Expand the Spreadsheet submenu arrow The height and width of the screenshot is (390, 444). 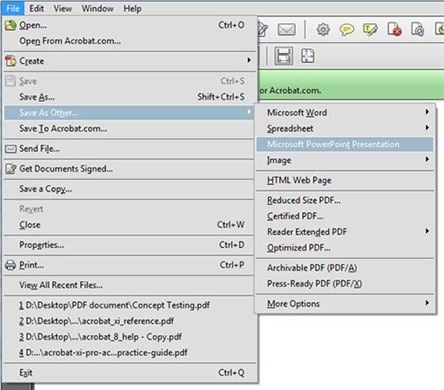(427, 127)
